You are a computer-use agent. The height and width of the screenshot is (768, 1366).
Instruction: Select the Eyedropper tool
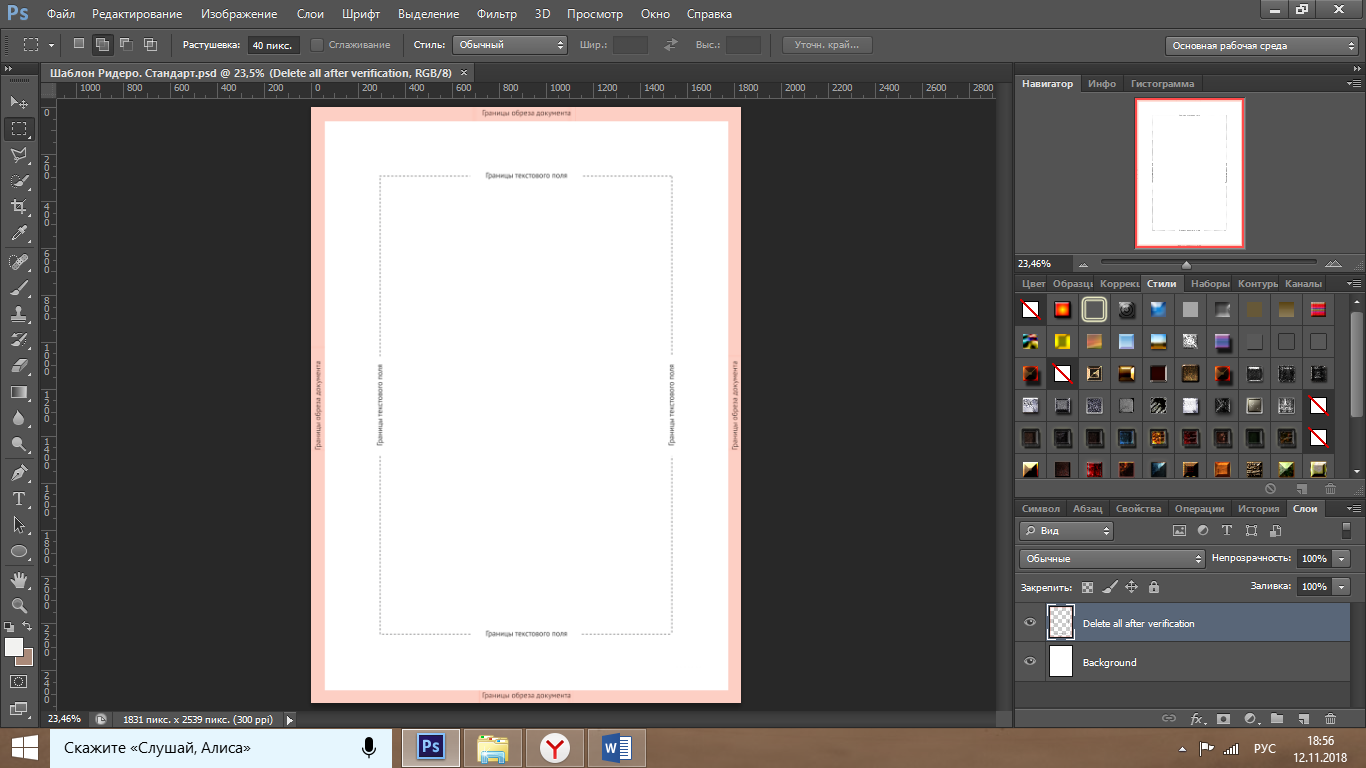(18, 234)
